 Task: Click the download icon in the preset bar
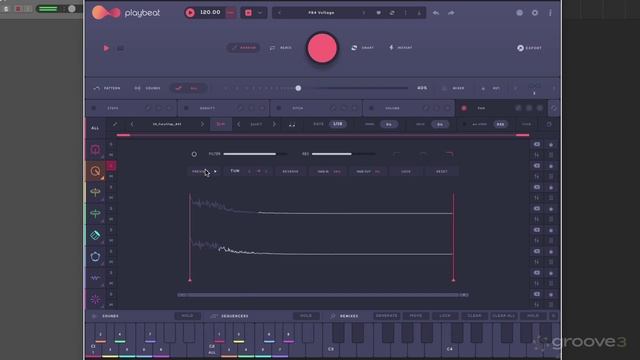point(419,13)
